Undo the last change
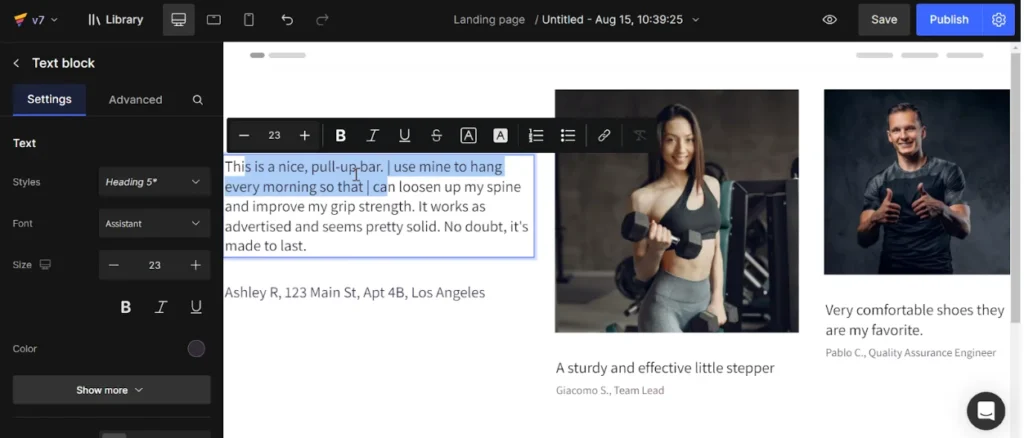This screenshot has width=1024, height=438. [287, 20]
